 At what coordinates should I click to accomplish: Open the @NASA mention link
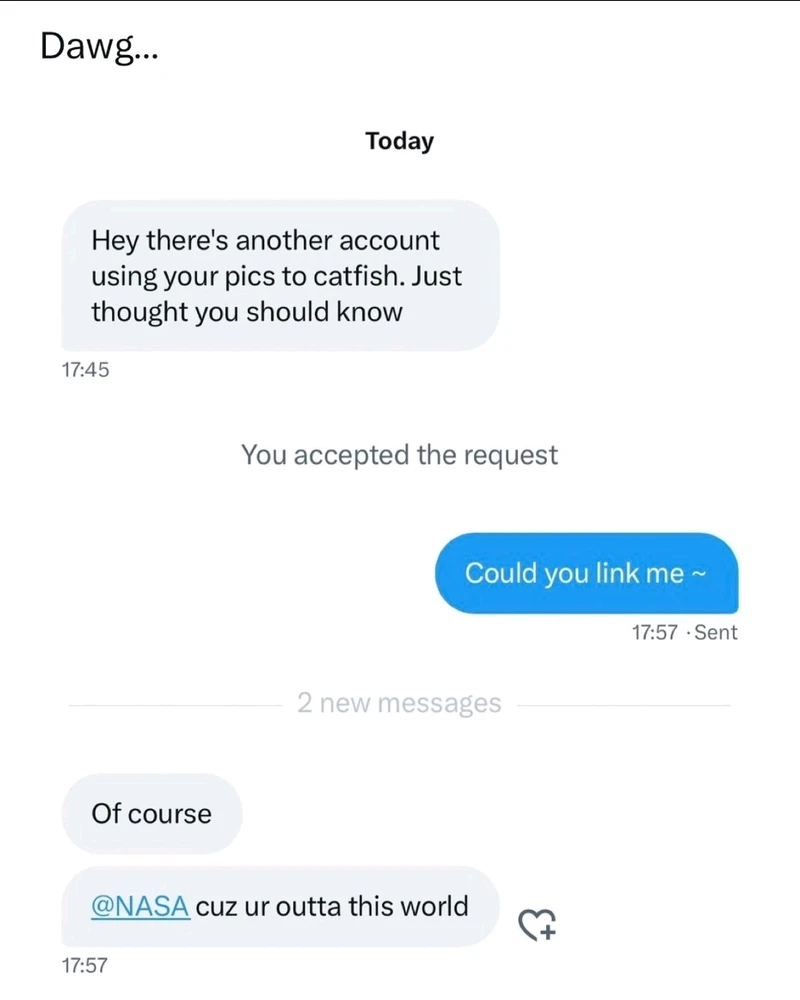click(140, 906)
